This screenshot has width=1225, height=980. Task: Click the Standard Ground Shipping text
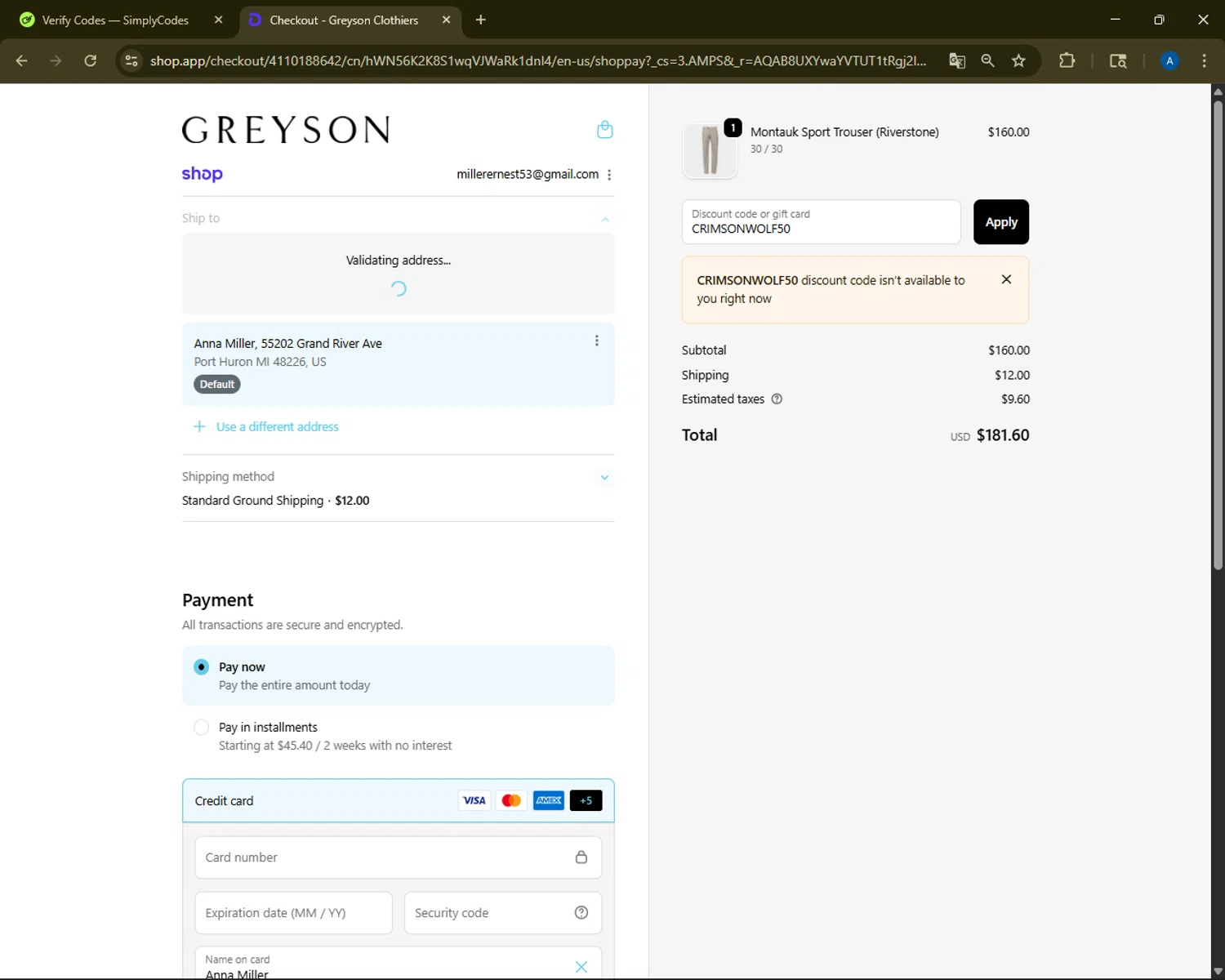click(252, 501)
